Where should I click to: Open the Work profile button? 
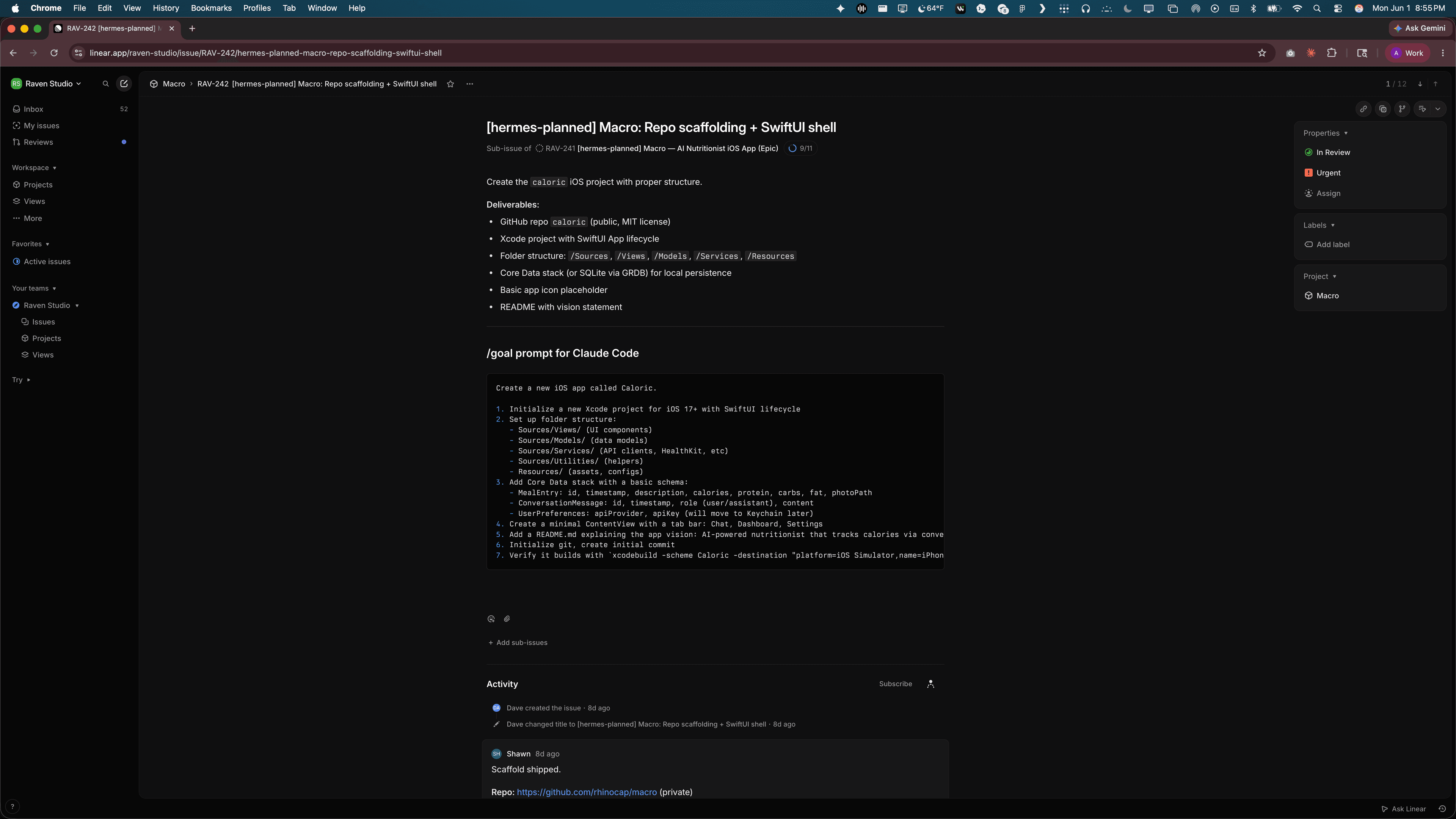(1407, 53)
